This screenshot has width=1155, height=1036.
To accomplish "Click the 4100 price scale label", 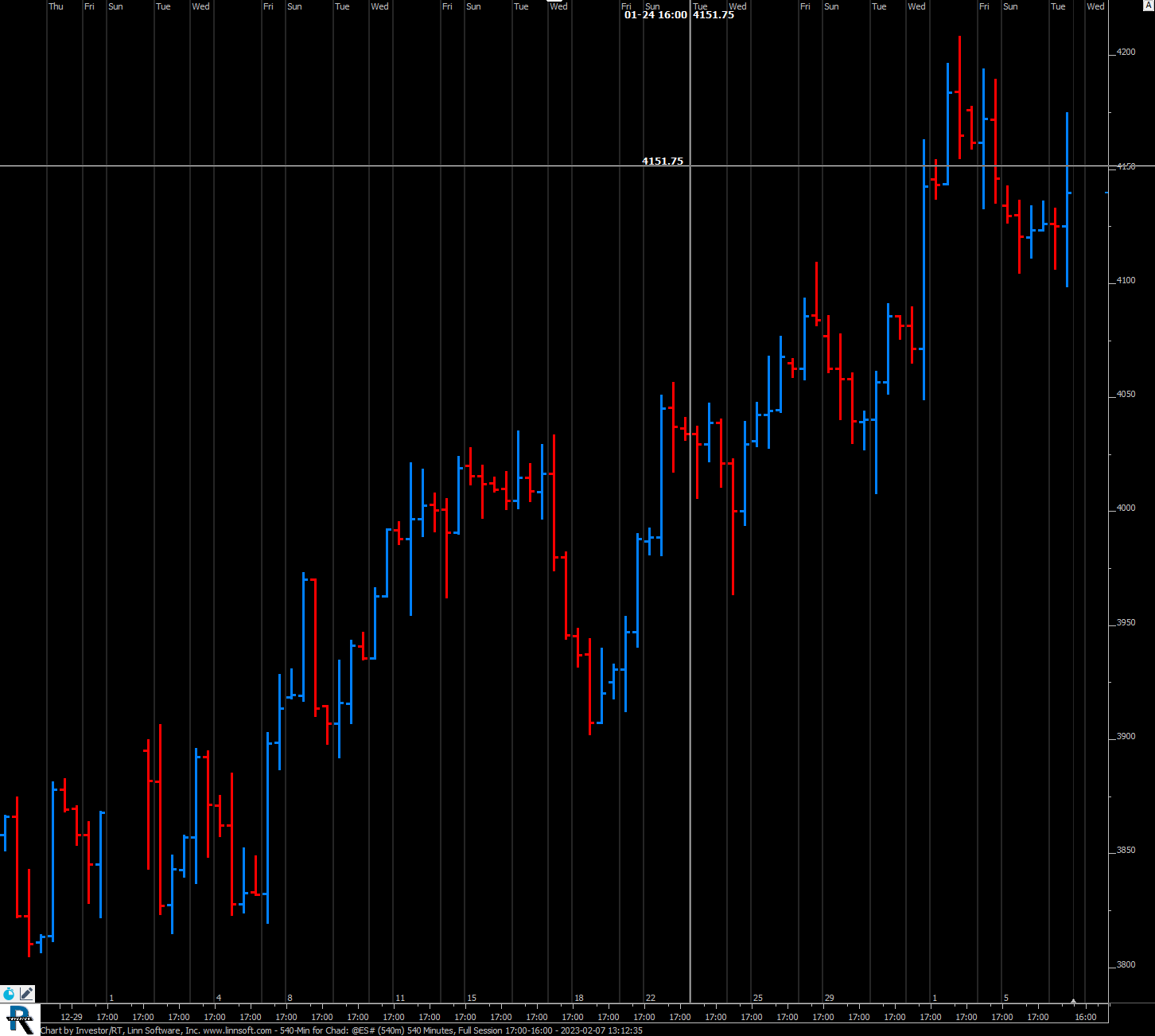I will [x=1126, y=281].
